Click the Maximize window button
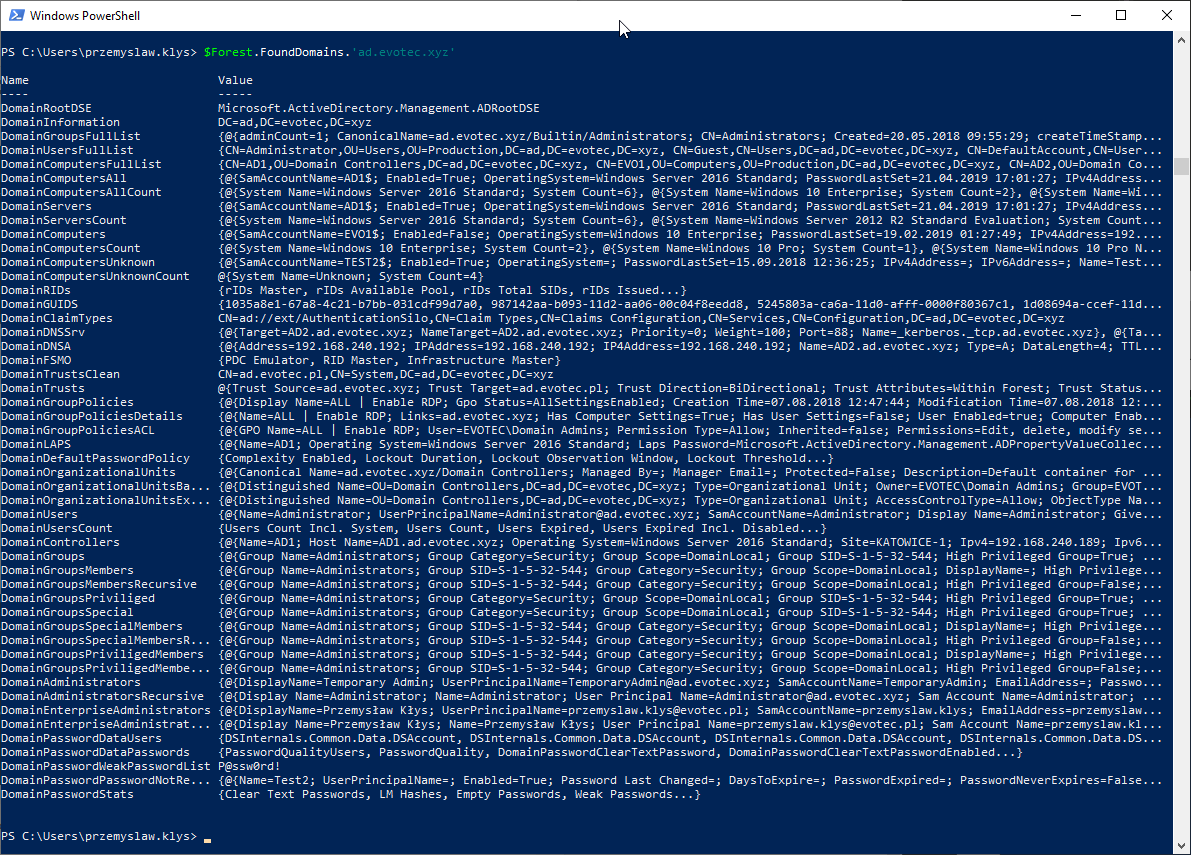The width and height of the screenshot is (1191, 855). (1121, 15)
